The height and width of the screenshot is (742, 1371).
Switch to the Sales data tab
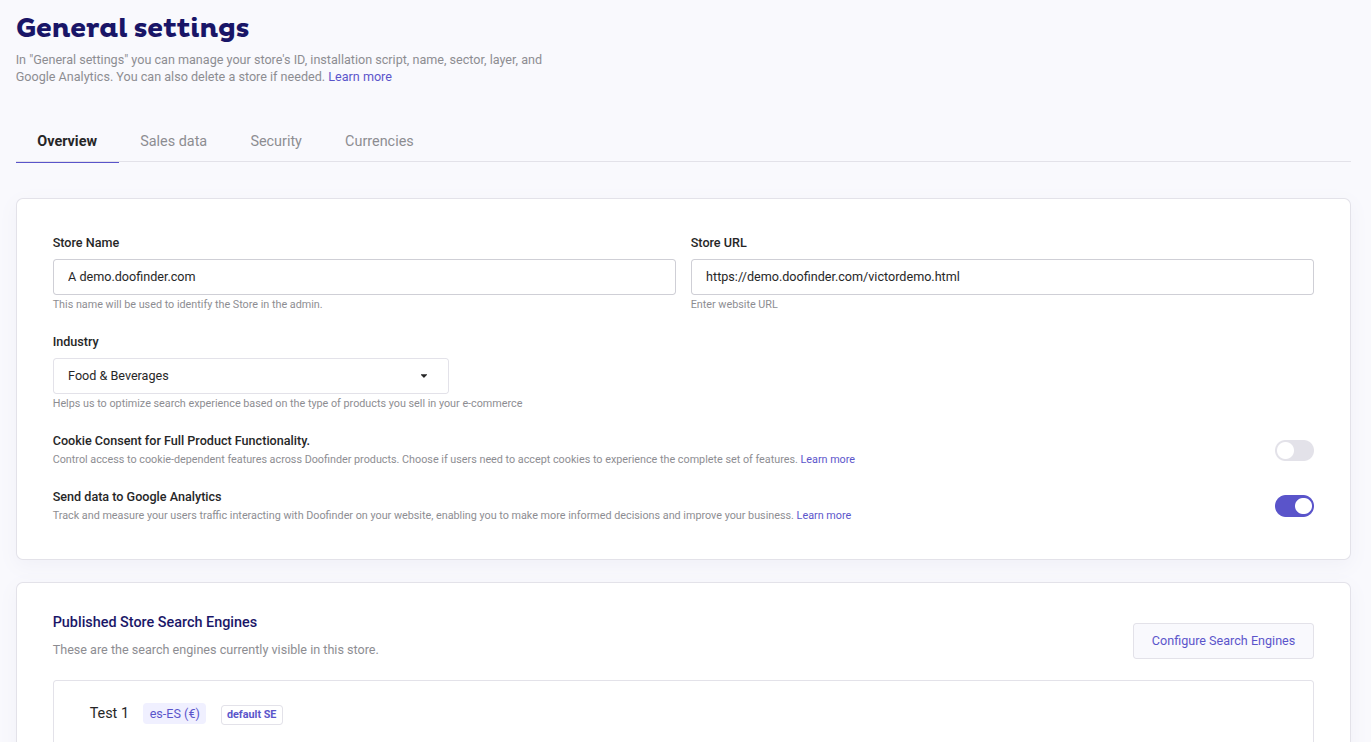pos(173,140)
